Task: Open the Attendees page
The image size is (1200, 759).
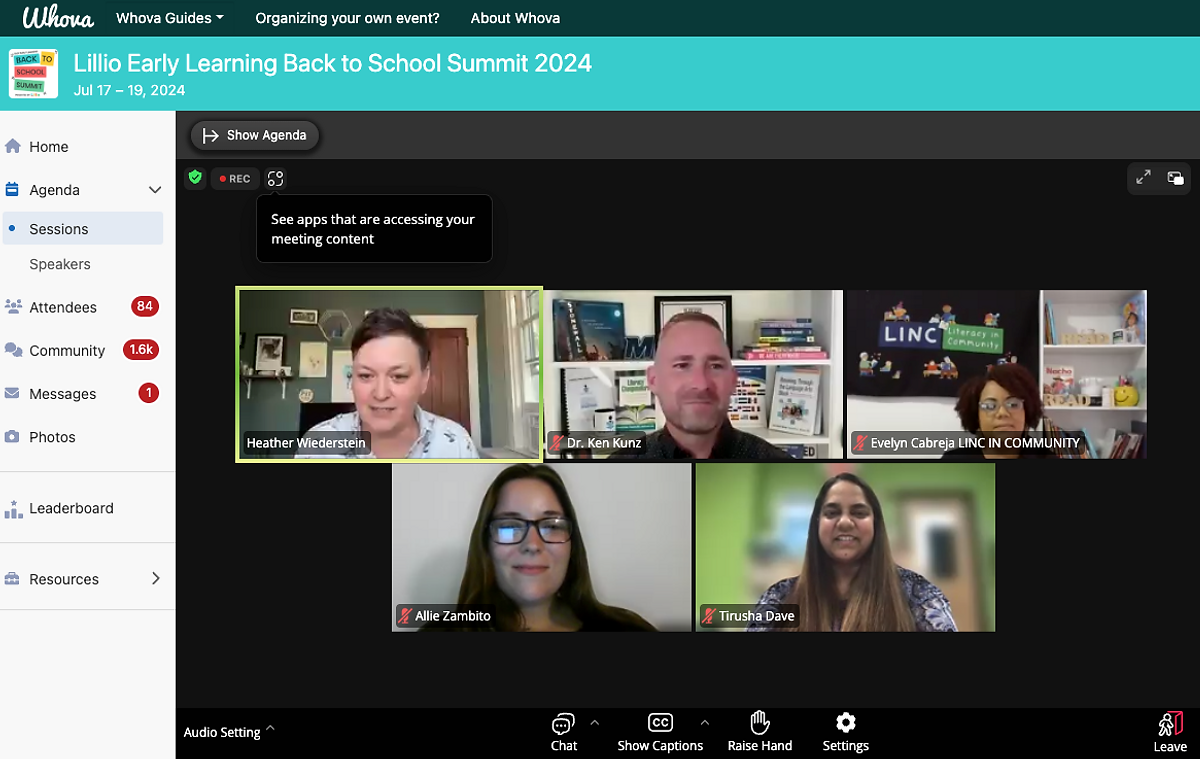Action: [x=63, y=307]
